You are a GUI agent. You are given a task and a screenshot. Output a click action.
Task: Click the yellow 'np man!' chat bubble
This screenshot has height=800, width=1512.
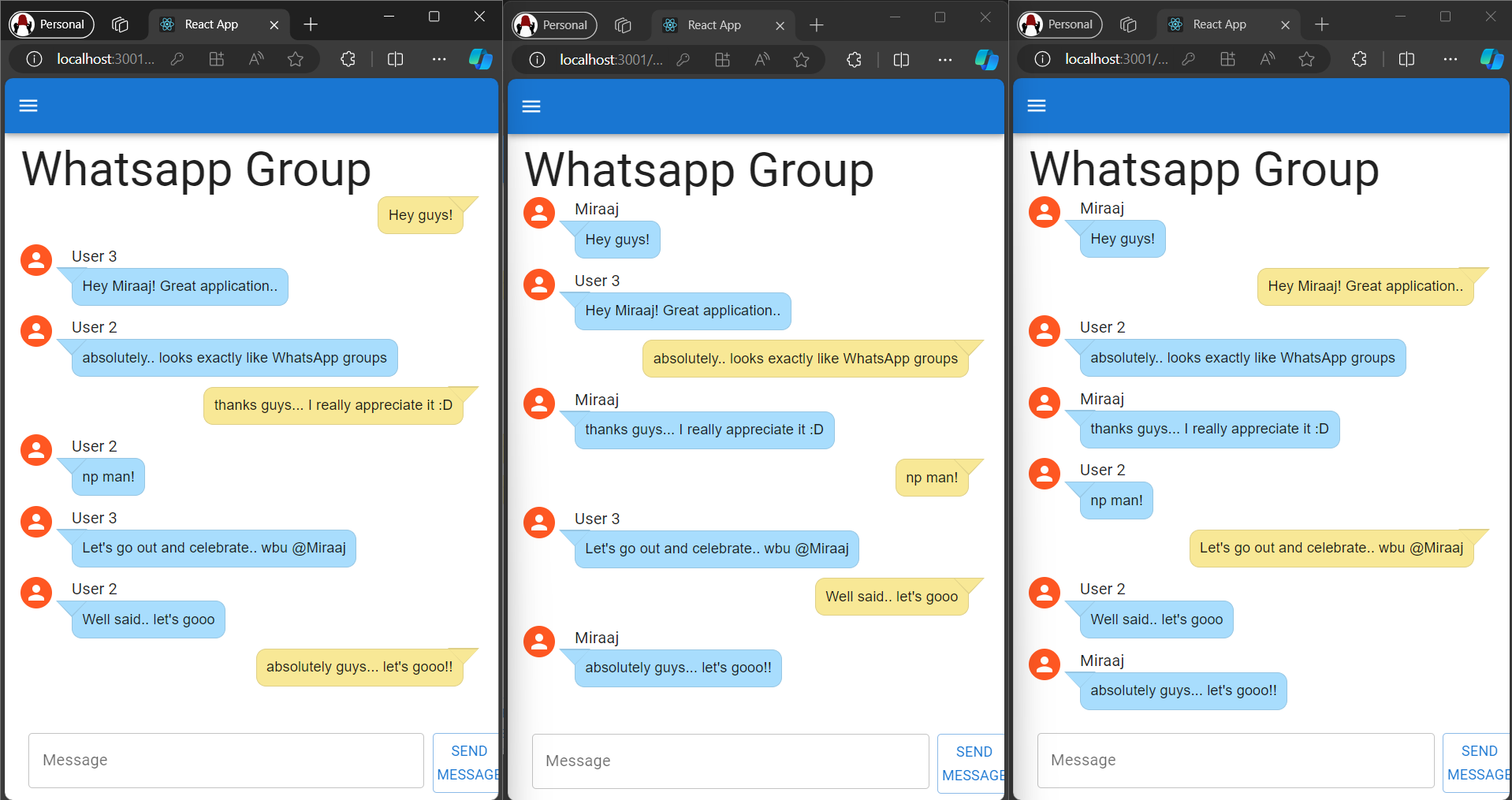click(931, 478)
